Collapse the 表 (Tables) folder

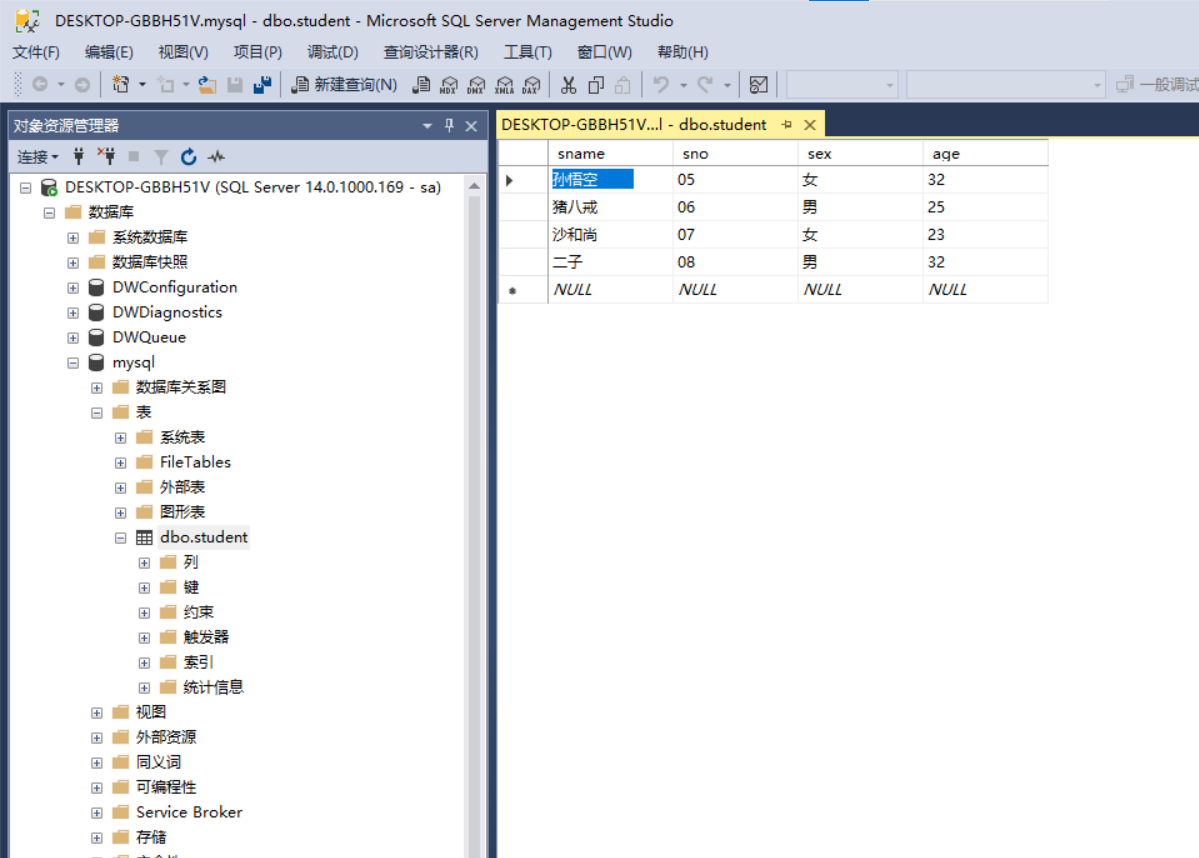click(x=96, y=413)
